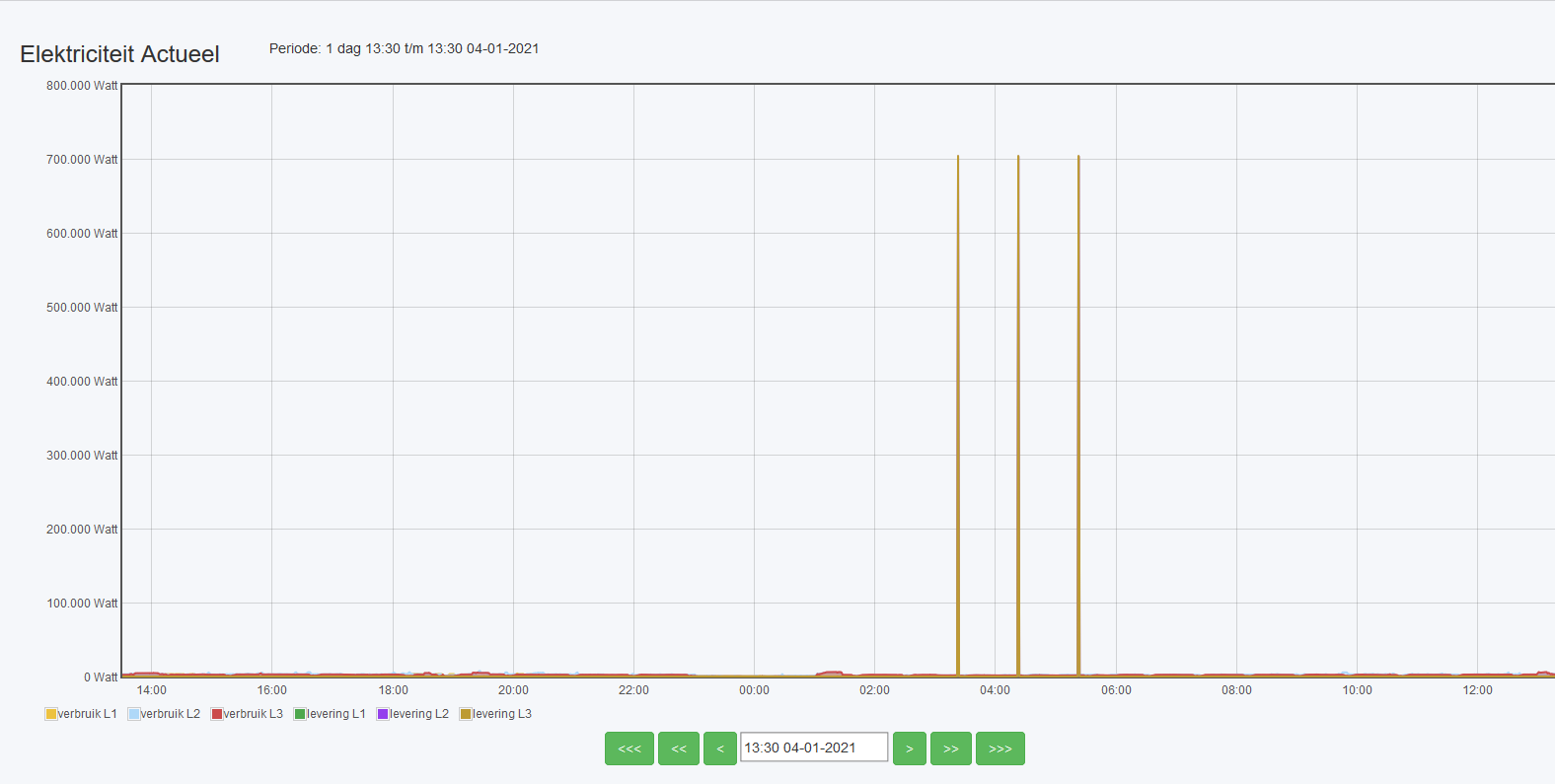This screenshot has height=784, width=1555.
Task: Select the verbruik L3 legend label
Action: tap(254, 714)
